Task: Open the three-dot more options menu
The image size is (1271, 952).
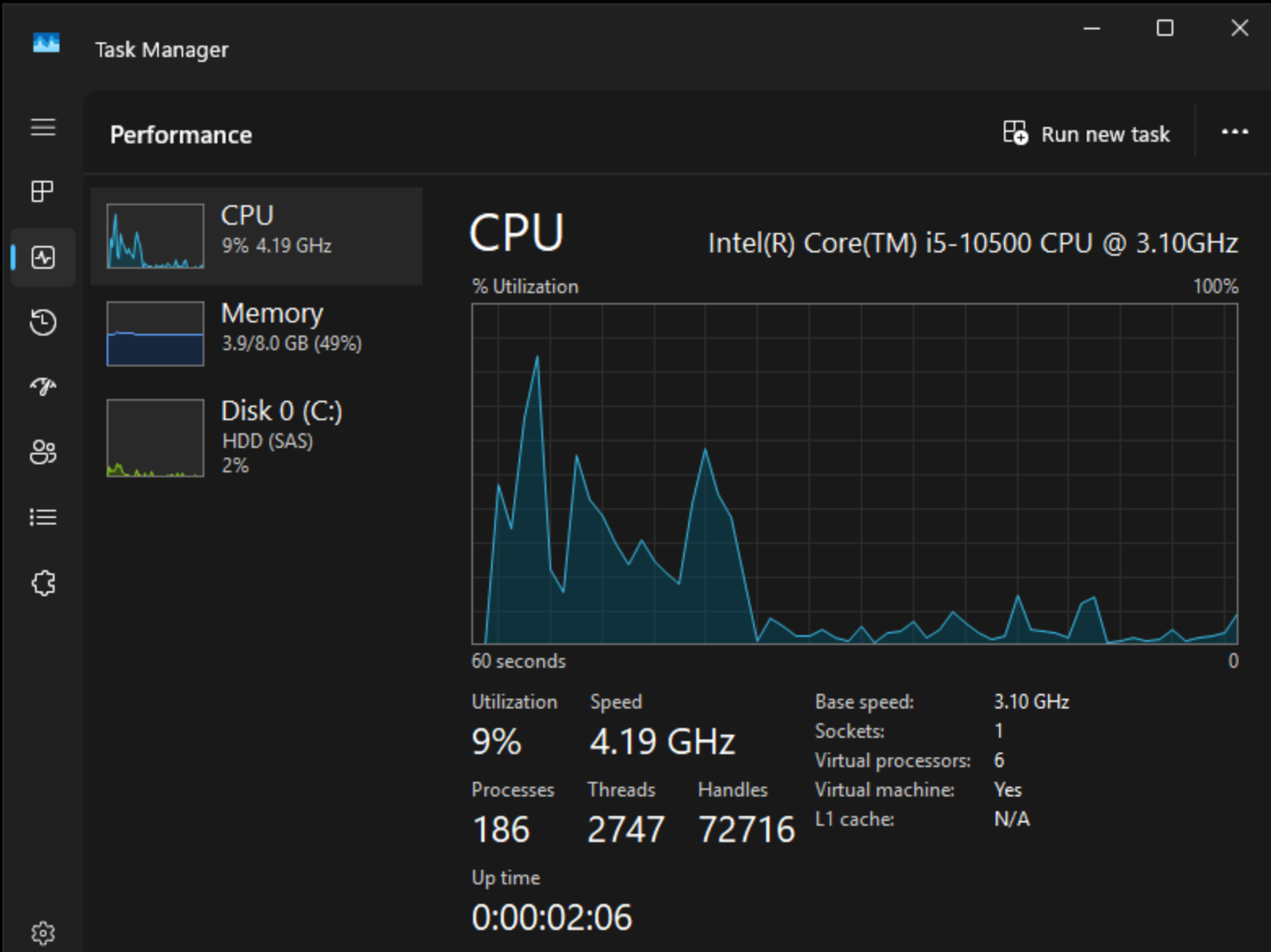Action: [x=1234, y=132]
